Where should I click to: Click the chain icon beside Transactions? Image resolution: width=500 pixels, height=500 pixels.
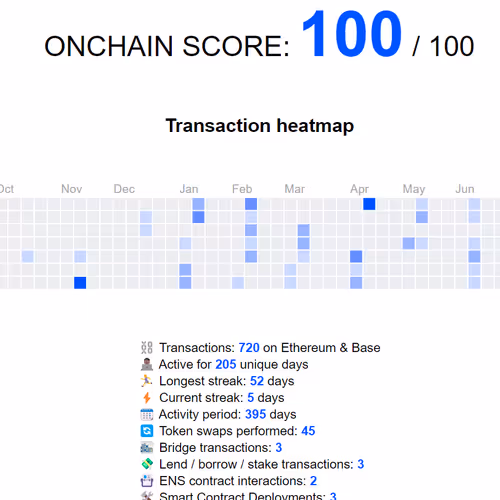click(147, 348)
